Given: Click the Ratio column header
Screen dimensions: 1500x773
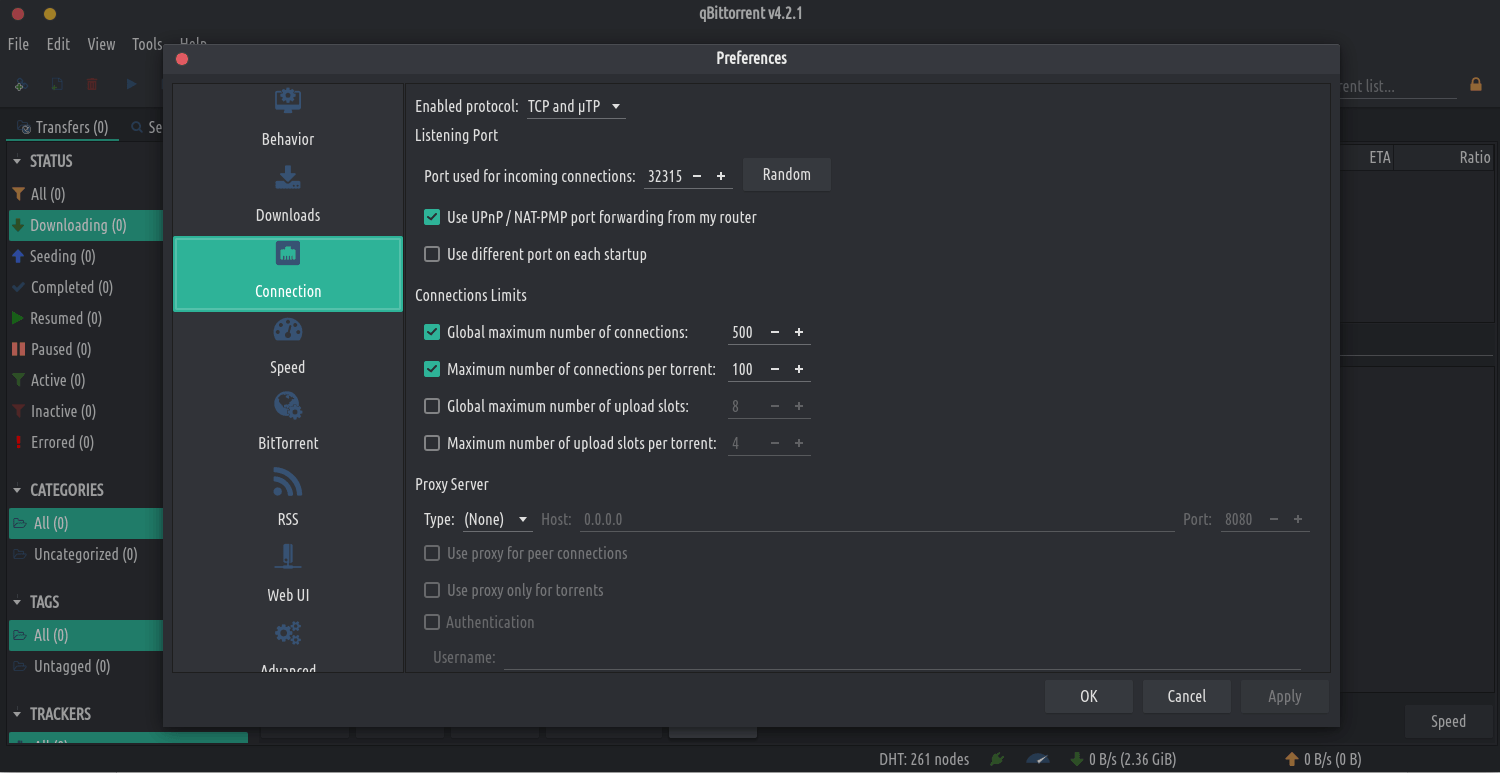Looking at the screenshot, I should [1474, 157].
